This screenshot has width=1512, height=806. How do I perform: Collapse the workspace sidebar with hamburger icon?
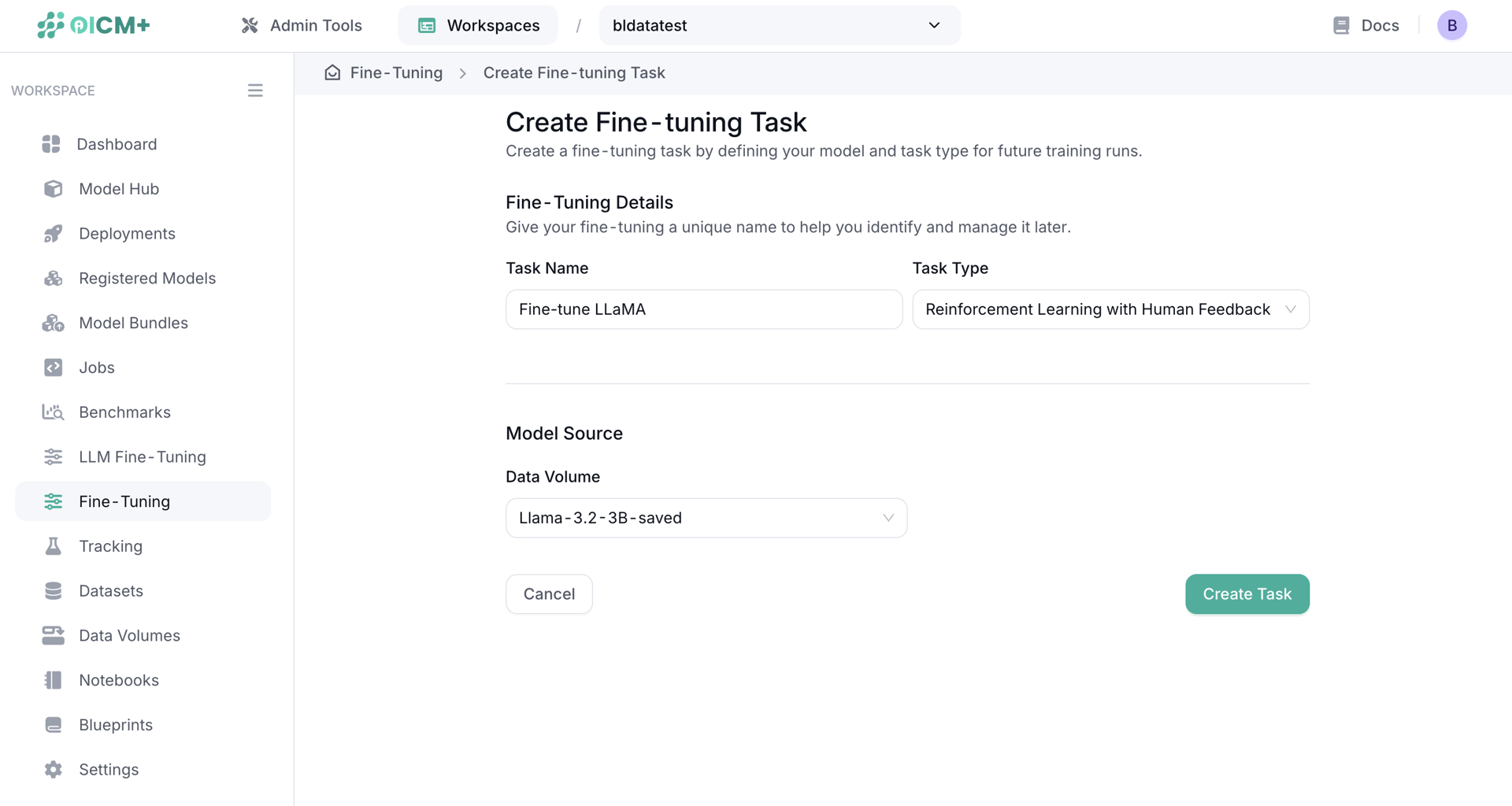click(255, 91)
